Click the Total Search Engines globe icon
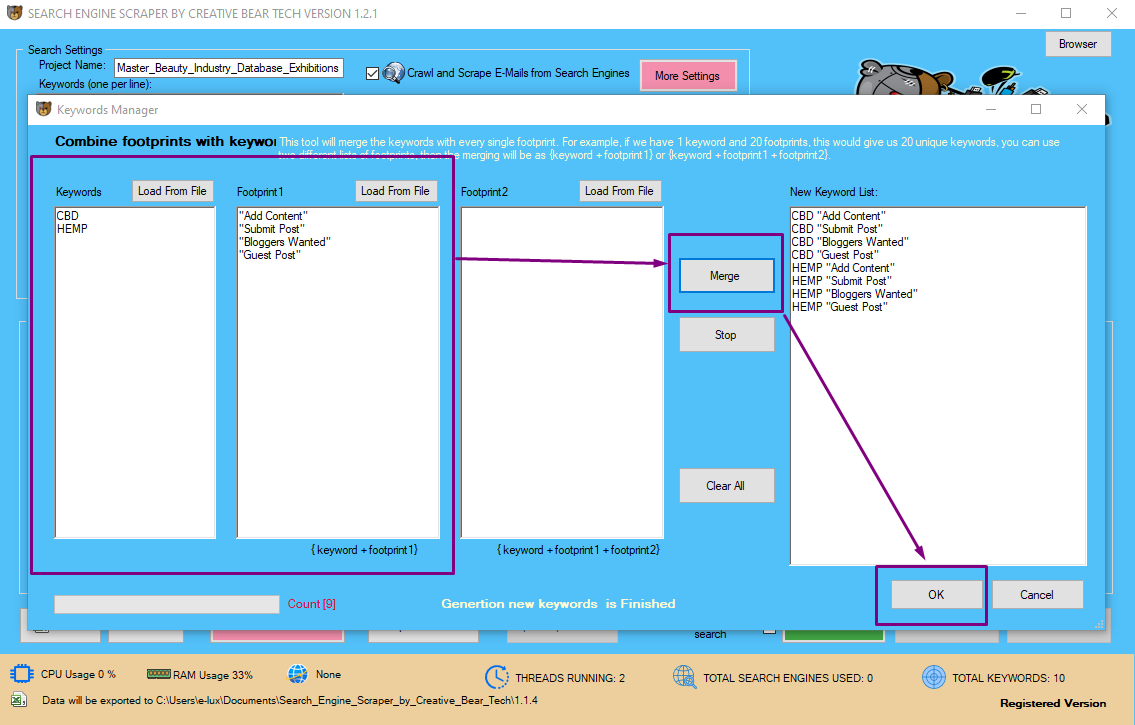1135x725 pixels. [684, 677]
